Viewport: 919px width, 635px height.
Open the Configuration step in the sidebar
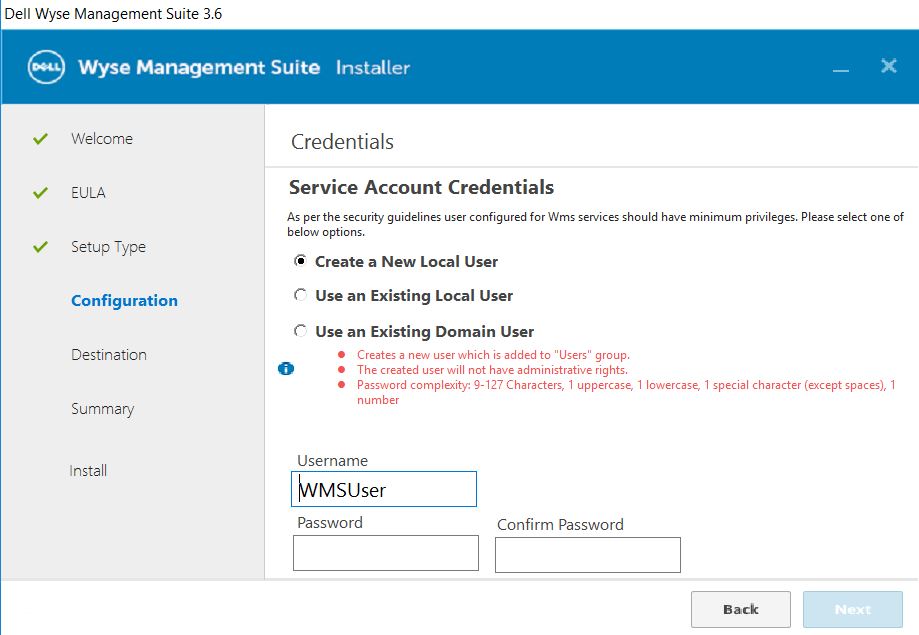(x=124, y=301)
